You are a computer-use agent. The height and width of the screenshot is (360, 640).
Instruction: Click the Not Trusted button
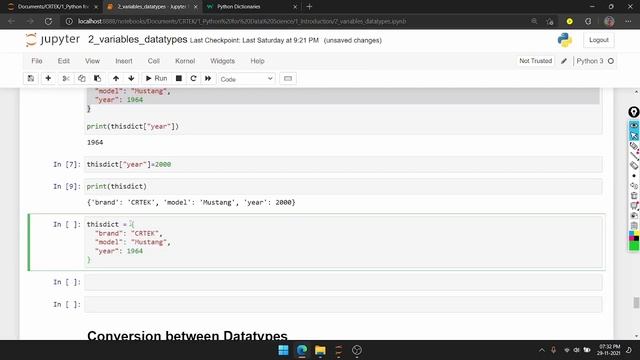536,61
